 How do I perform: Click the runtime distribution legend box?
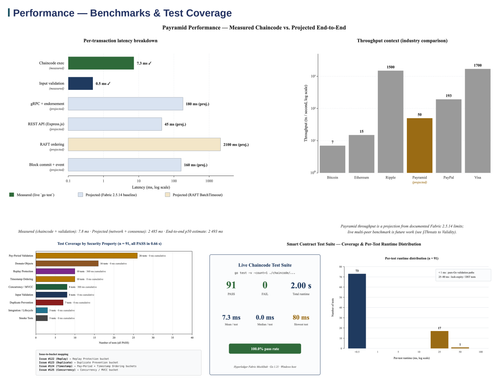pos(464,275)
